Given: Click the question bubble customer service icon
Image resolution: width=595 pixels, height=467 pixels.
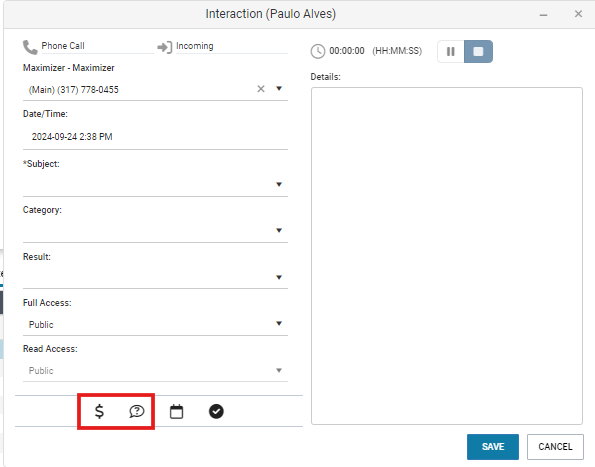Looking at the screenshot, I should [137, 411].
